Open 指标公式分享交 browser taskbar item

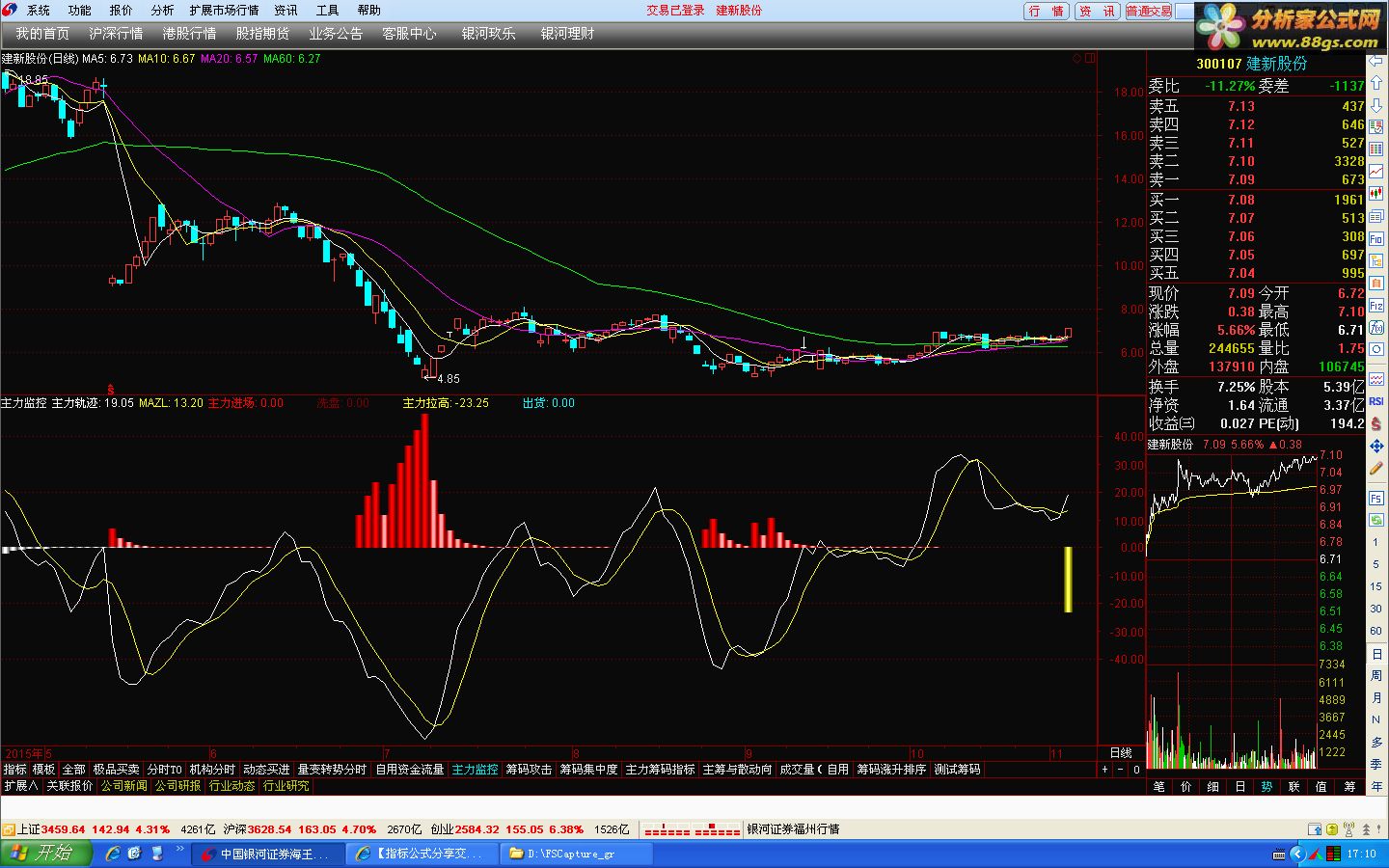point(423,854)
